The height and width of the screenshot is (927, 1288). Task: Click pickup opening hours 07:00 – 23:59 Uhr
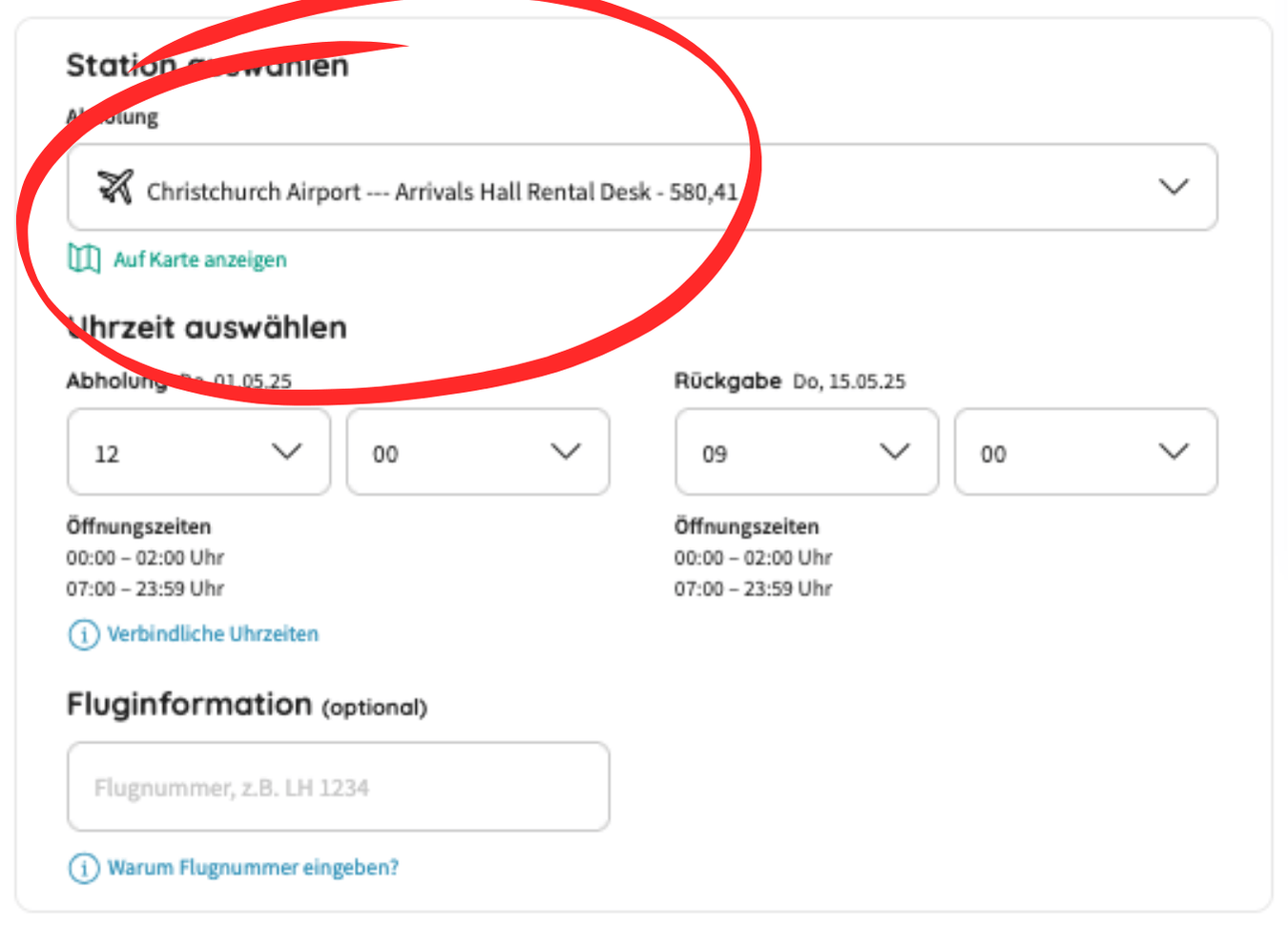pyautogui.click(x=145, y=589)
